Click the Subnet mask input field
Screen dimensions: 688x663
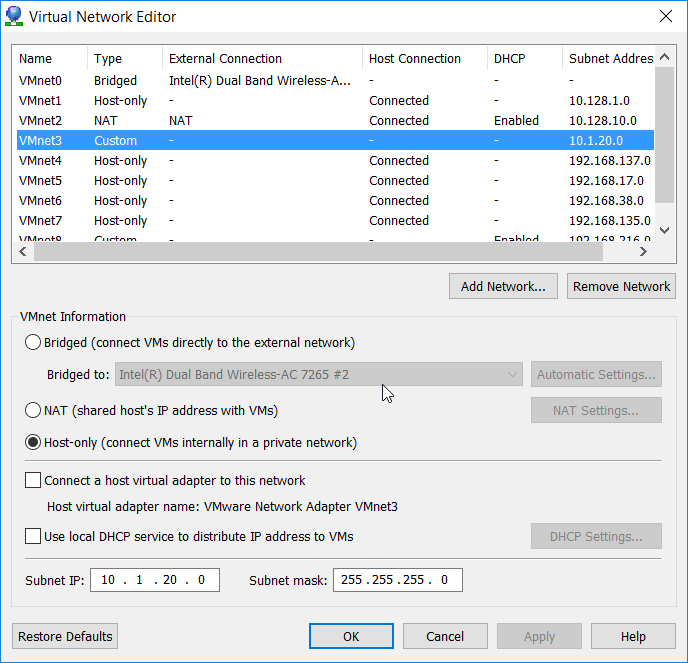tap(398, 580)
